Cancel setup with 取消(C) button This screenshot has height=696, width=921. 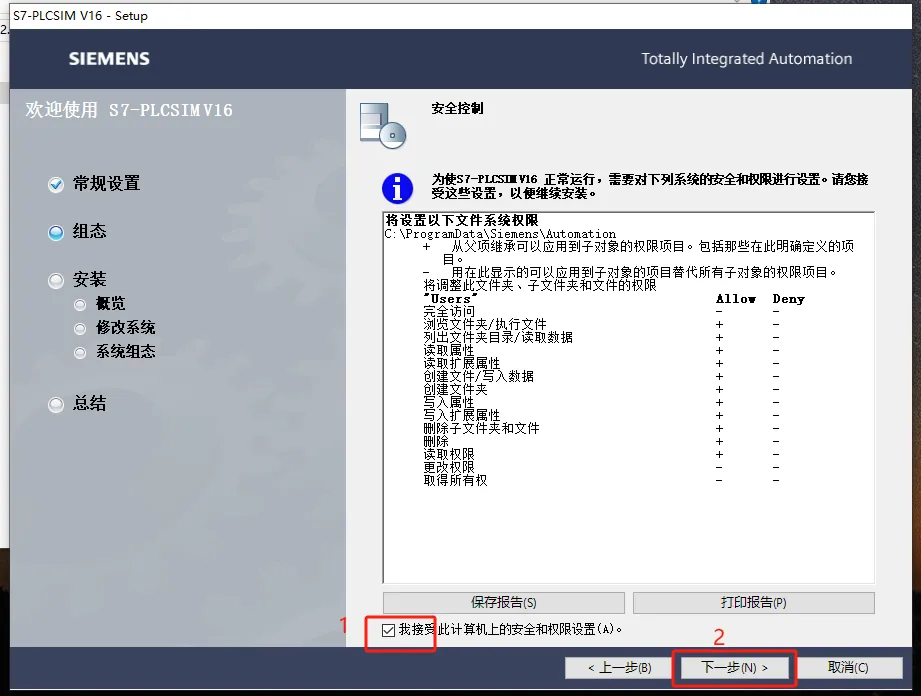848,668
